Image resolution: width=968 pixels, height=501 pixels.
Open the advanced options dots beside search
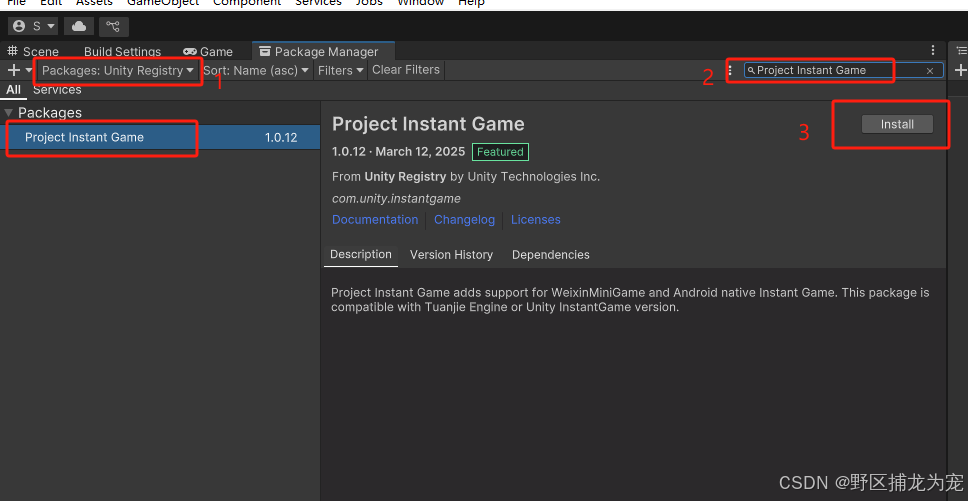point(730,70)
